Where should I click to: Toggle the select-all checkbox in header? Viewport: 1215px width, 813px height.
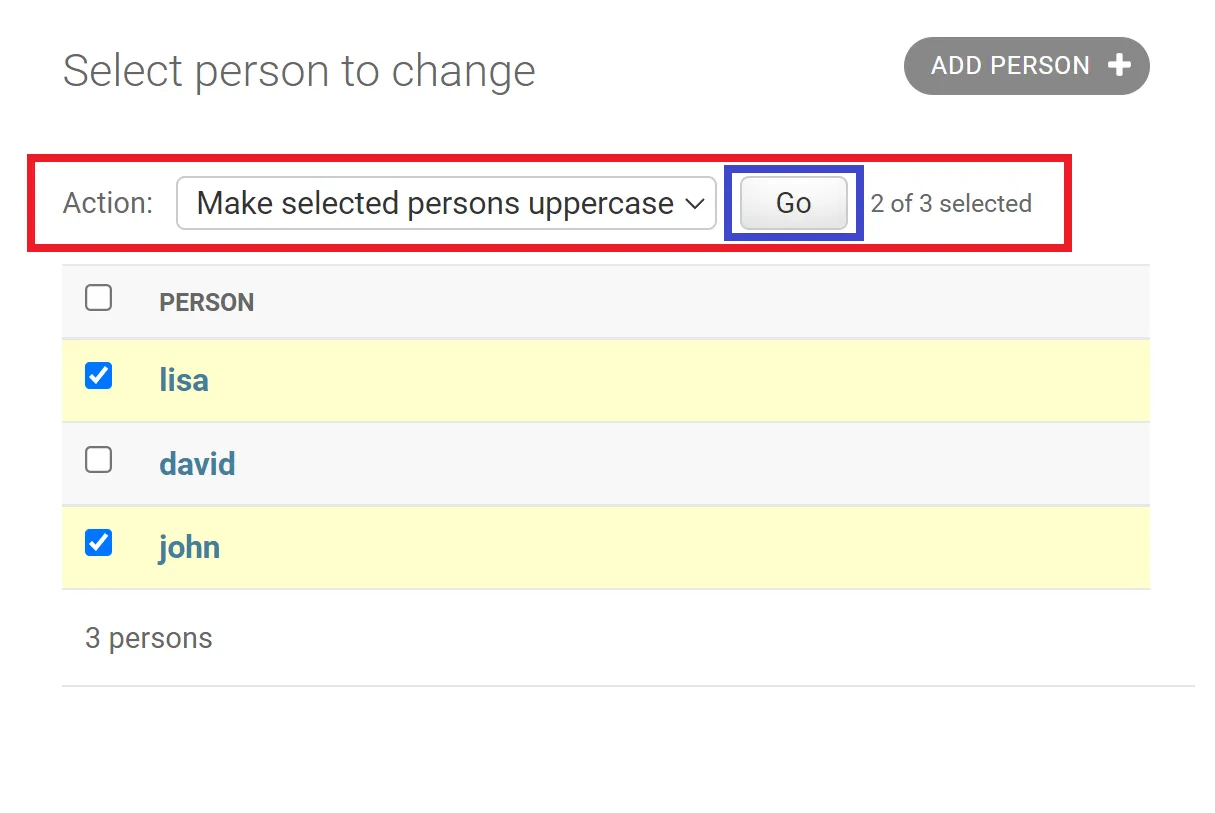pos(98,298)
